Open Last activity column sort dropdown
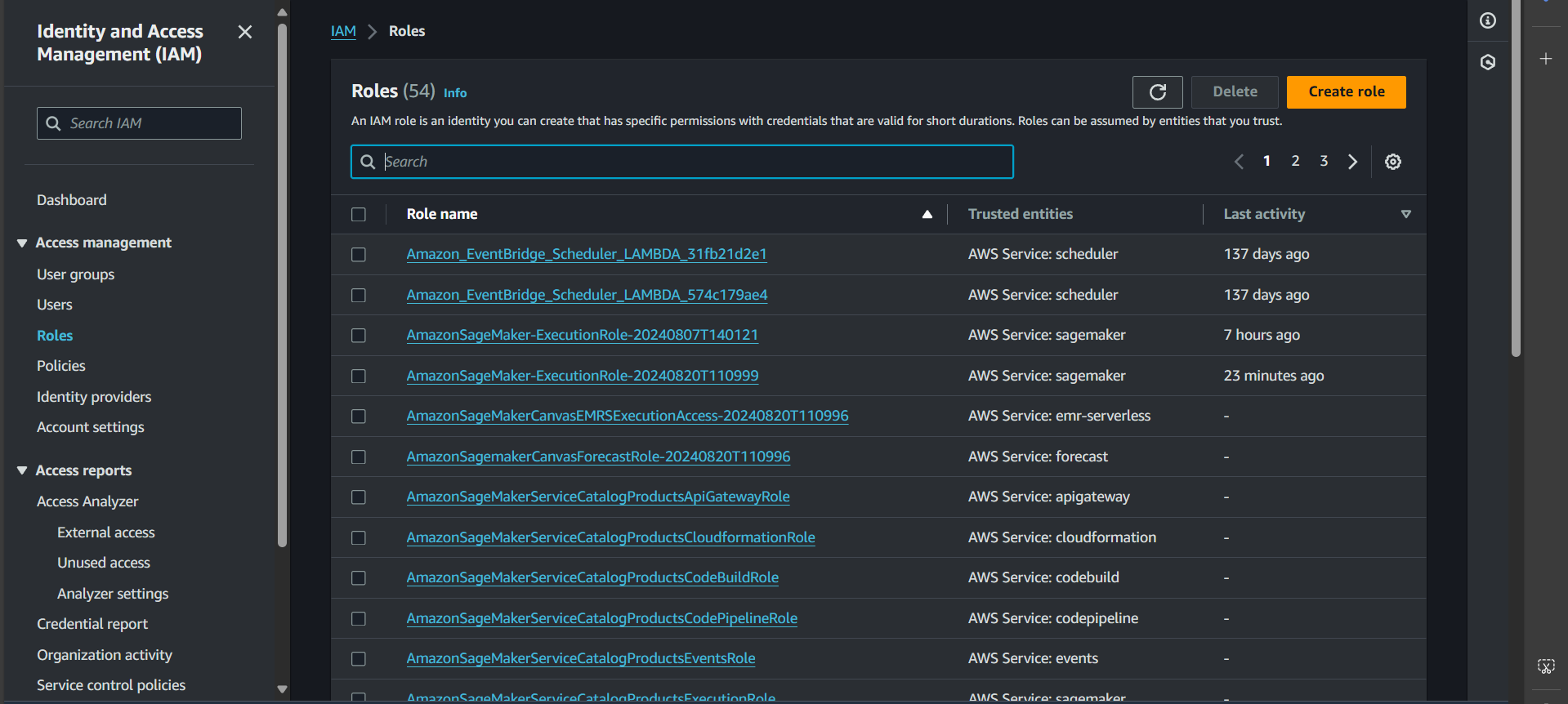Image resolution: width=1568 pixels, height=704 pixels. pos(1405,214)
